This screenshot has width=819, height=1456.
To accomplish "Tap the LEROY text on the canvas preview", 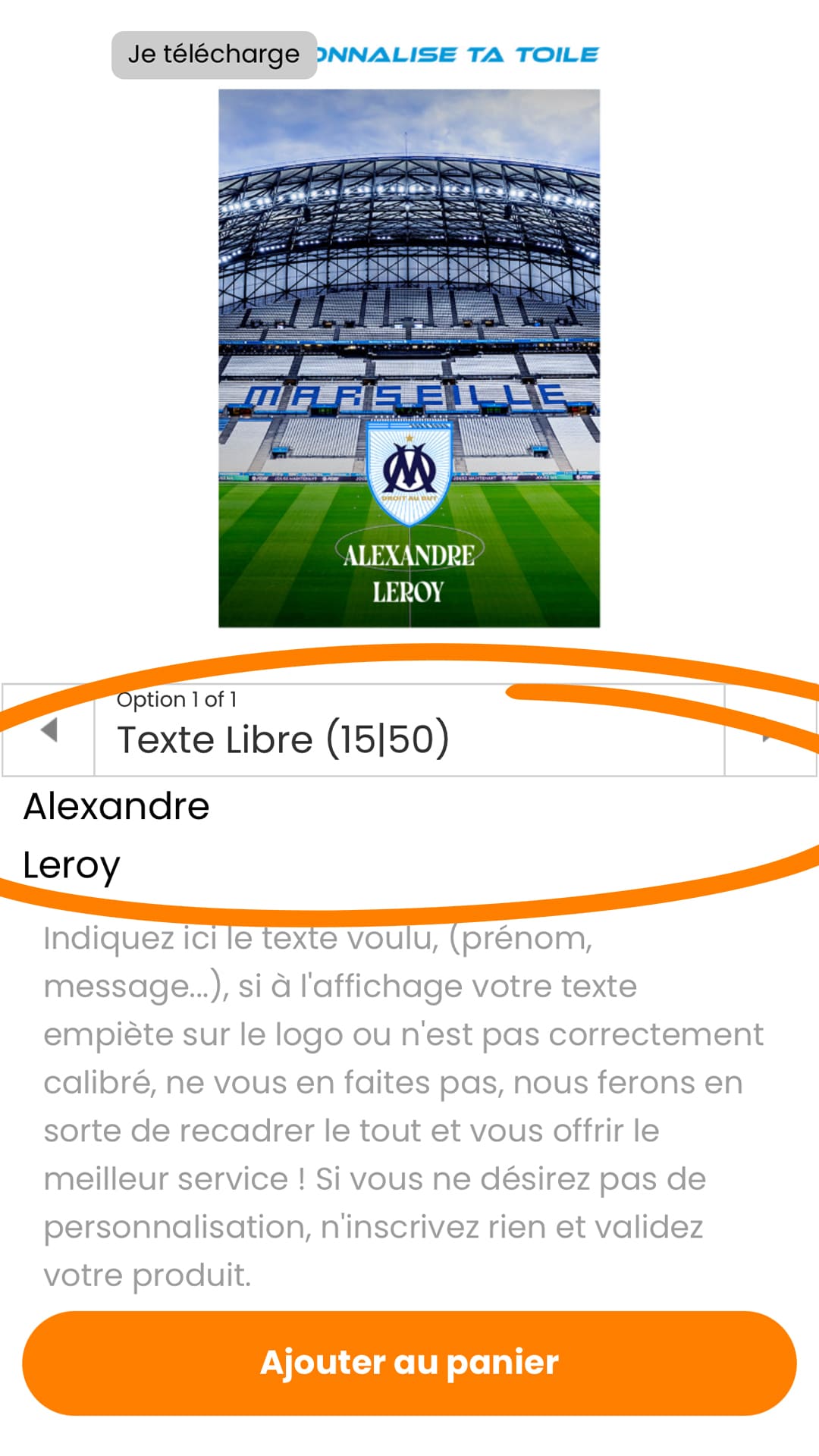I will tap(408, 591).
